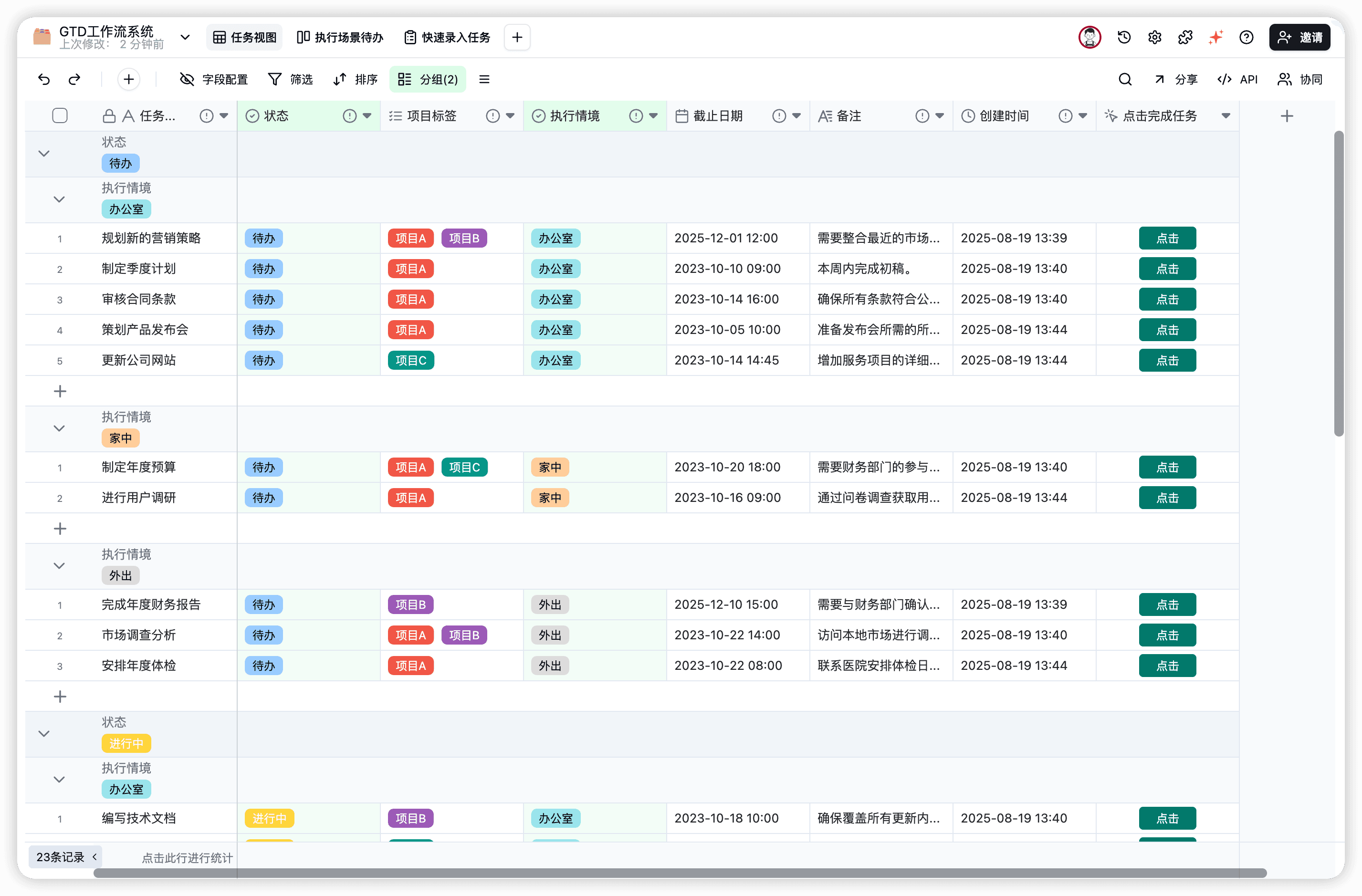Click 点击 button for 规划新的营销策略
Screen dimensions: 1362x896
click(1167, 239)
